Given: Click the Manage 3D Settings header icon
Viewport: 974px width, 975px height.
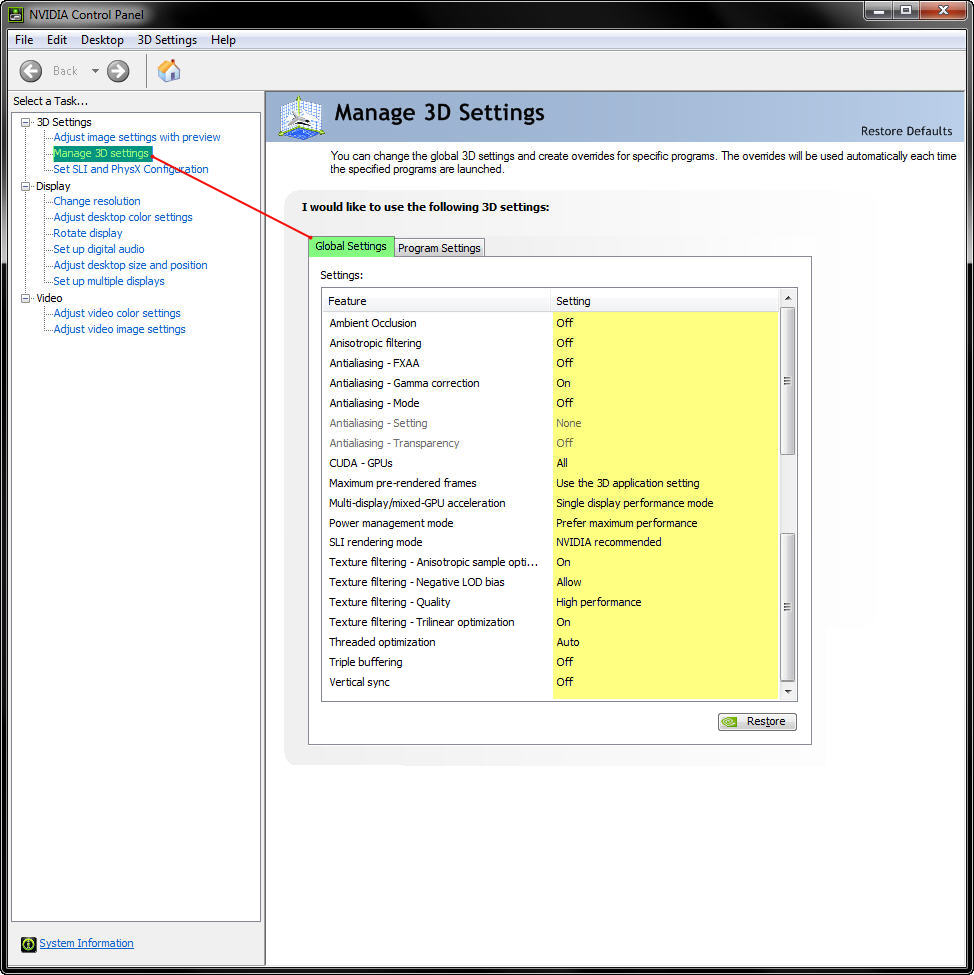Looking at the screenshot, I should pyautogui.click(x=300, y=116).
